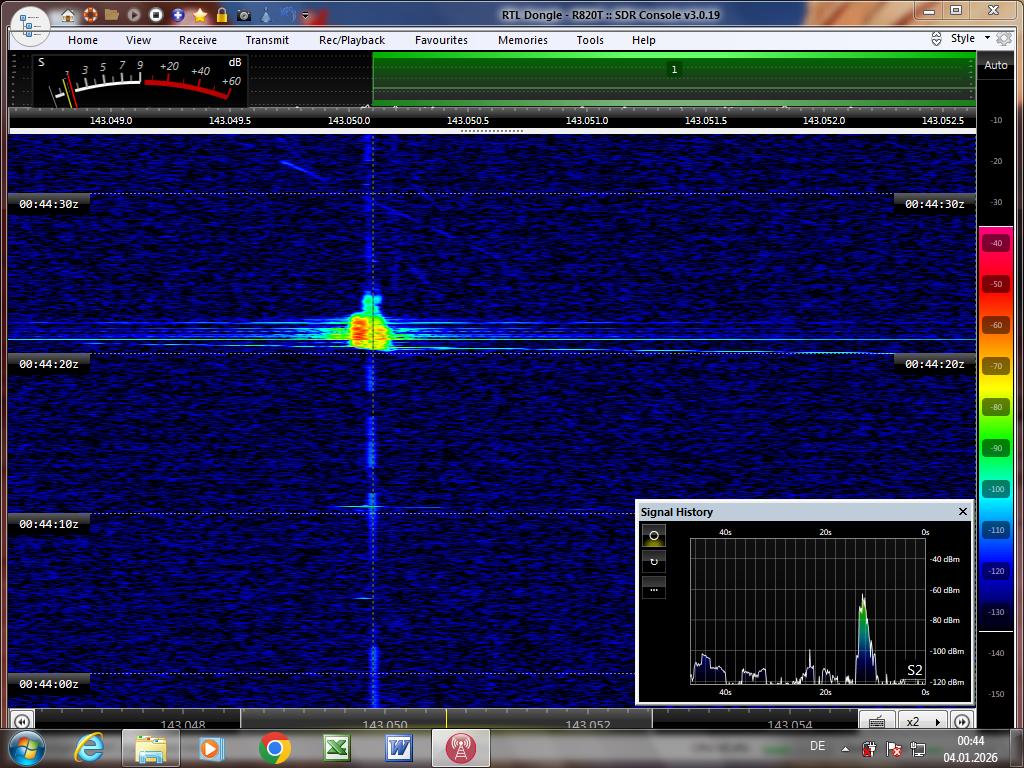Open the three-dots options in Signal History
The width and height of the screenshot is (1024, 768).
coord(654,589)
